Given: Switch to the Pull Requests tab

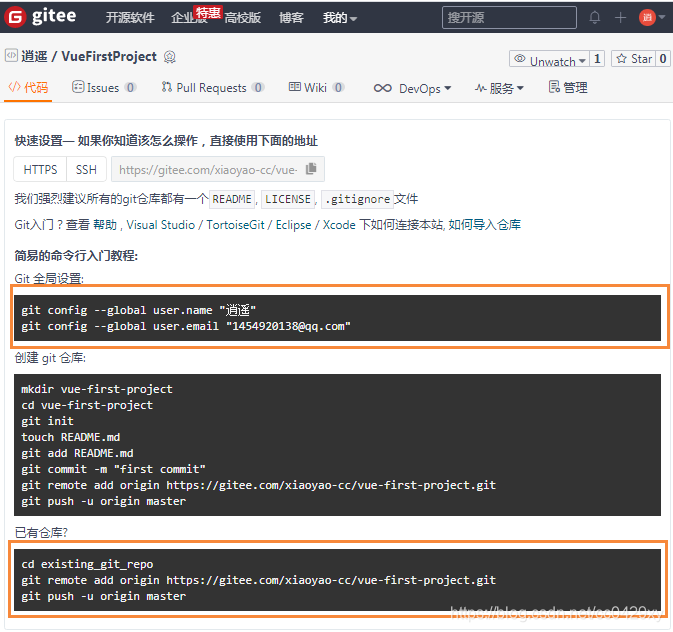Looking at the screenshot, I should pos(212,88).
